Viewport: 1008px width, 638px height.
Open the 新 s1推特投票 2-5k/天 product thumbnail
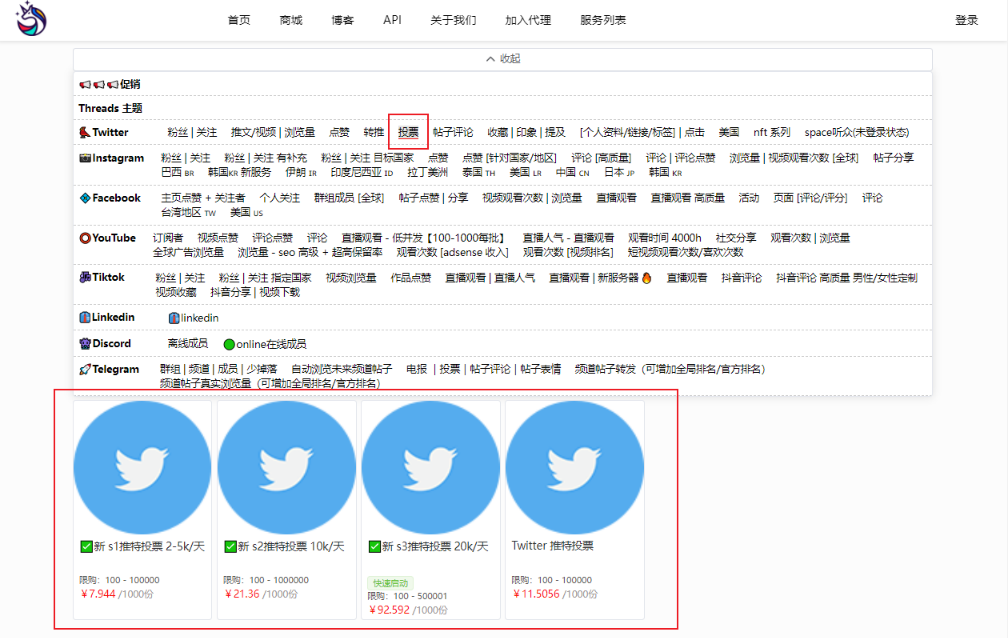[x=142, y=468]
